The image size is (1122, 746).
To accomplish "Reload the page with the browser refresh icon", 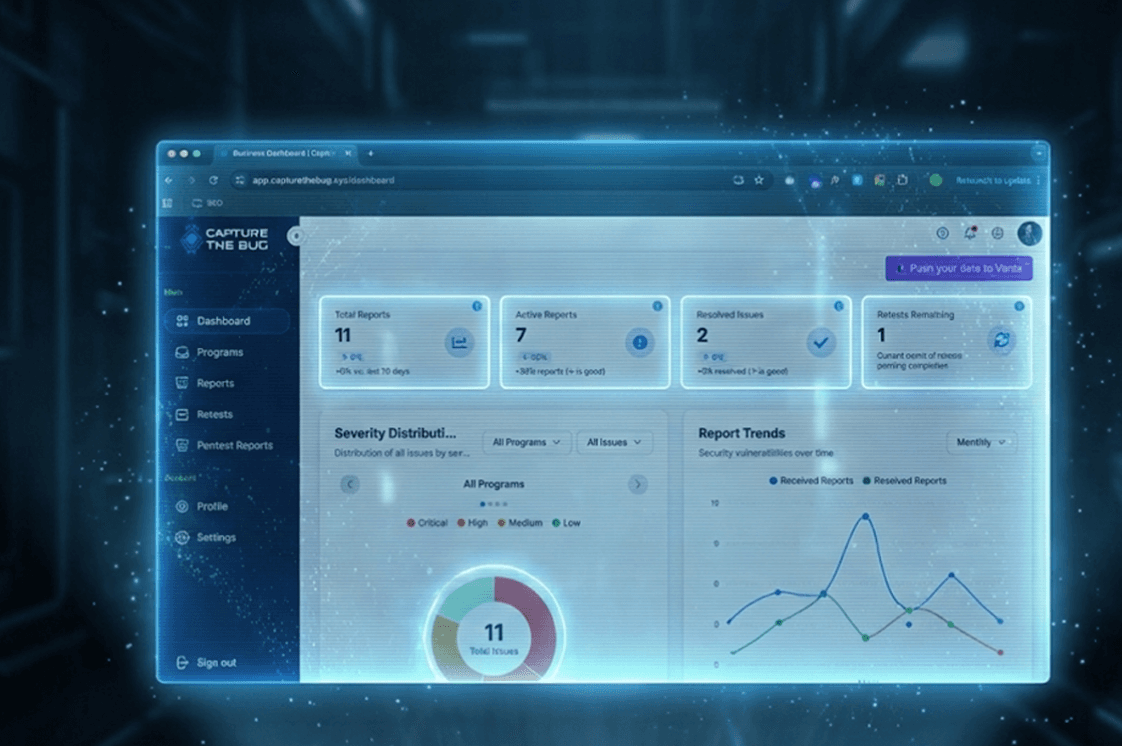I will [213, 180].
